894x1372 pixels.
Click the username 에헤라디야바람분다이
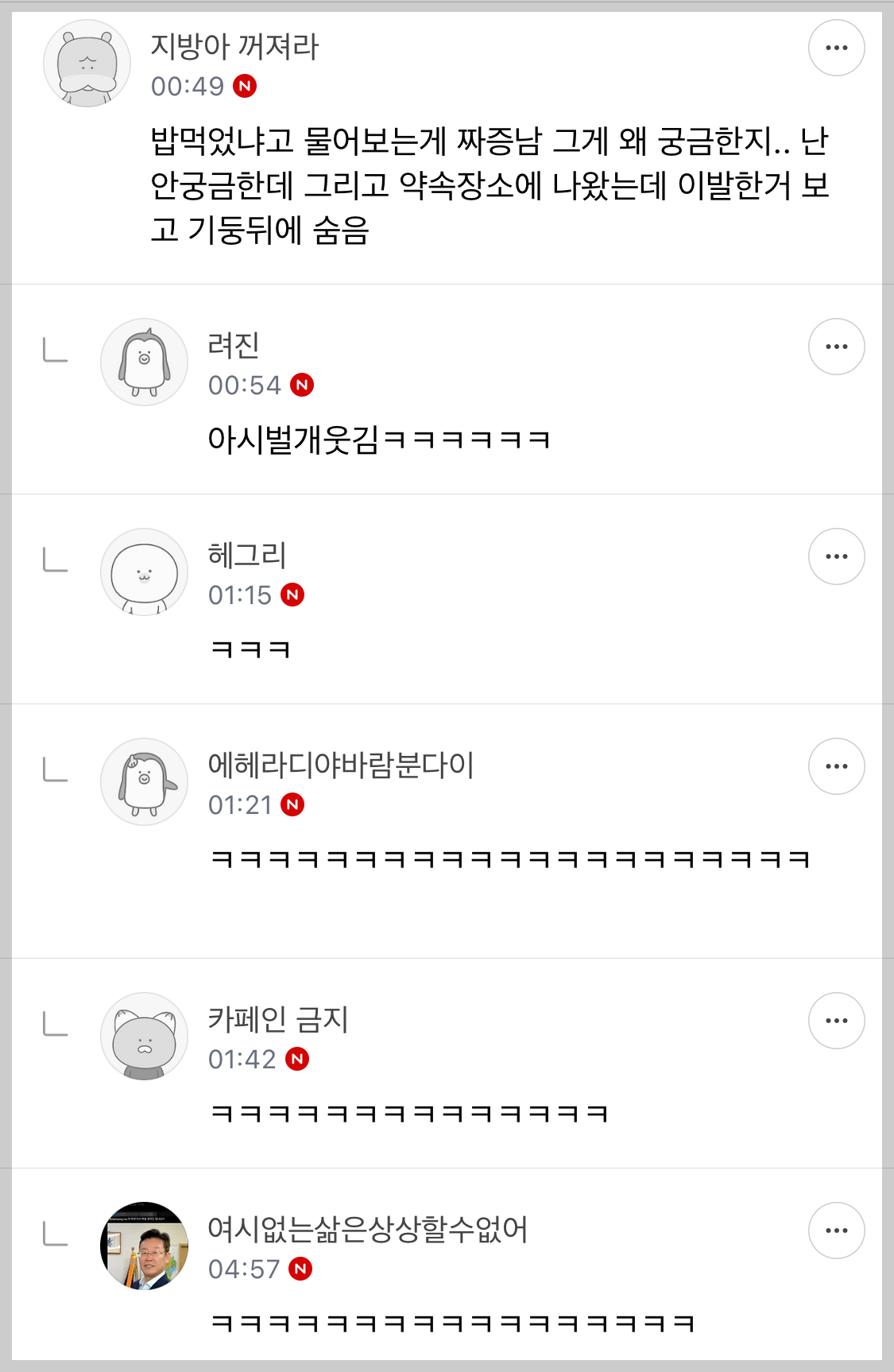340,765
